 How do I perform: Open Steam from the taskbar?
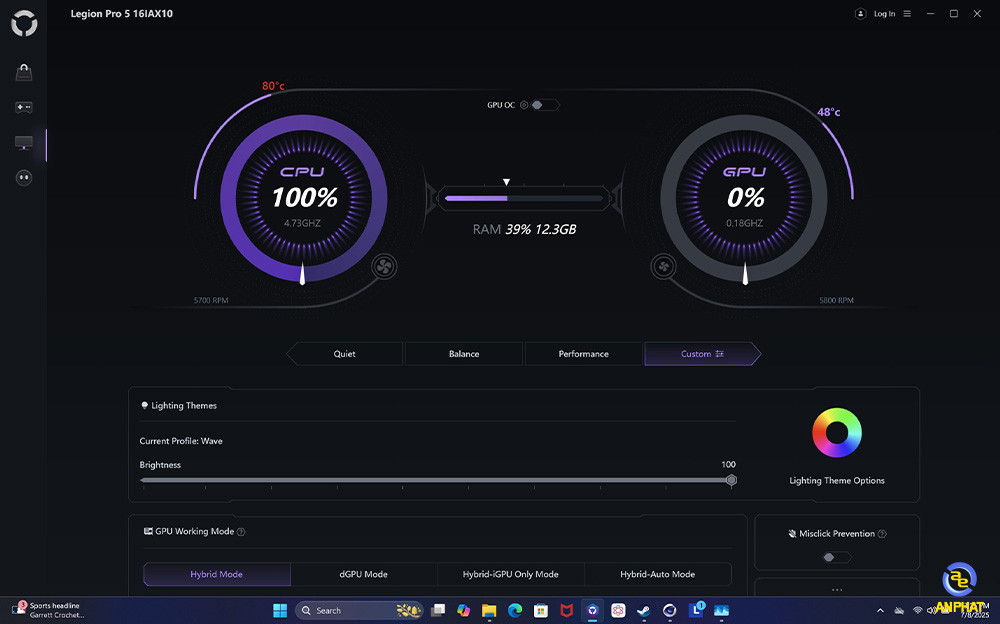[643, 611]
